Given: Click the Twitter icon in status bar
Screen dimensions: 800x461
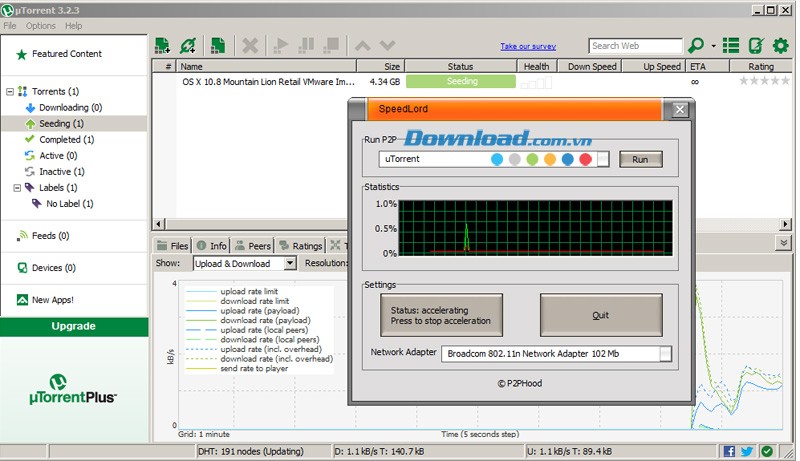Looking at the screenshot, I should point(747,451).
